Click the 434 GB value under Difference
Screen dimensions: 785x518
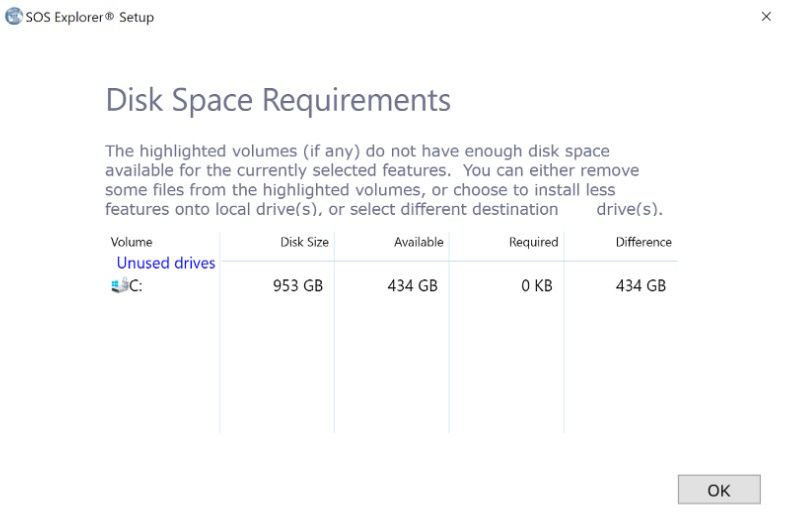[x=641, y=286]
